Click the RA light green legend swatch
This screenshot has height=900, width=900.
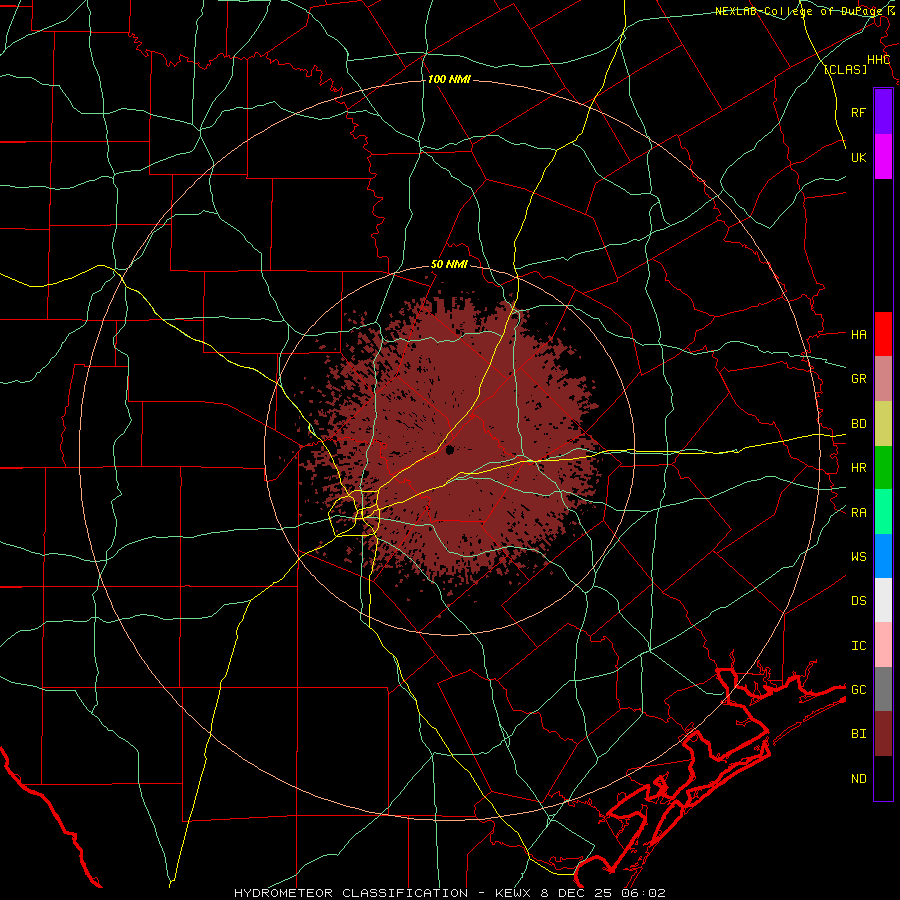tap(883, 512)
